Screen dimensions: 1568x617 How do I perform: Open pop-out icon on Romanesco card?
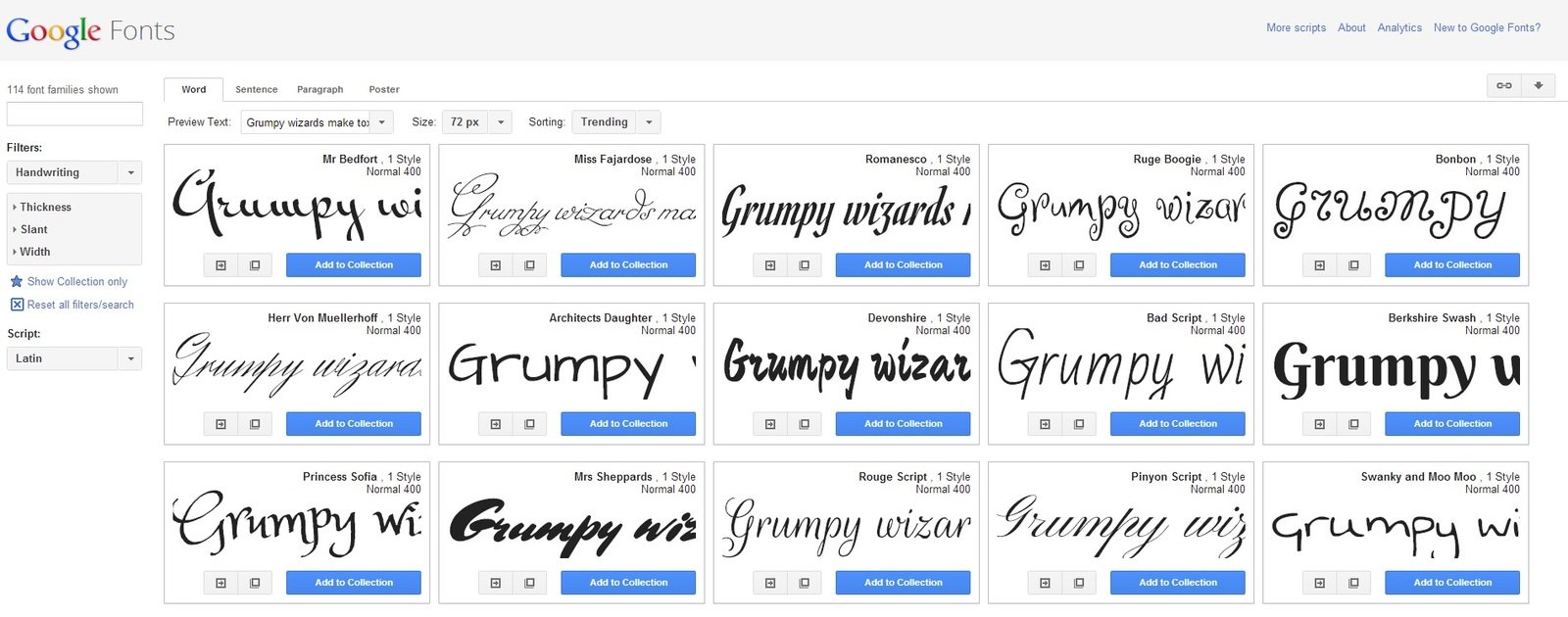804,265
